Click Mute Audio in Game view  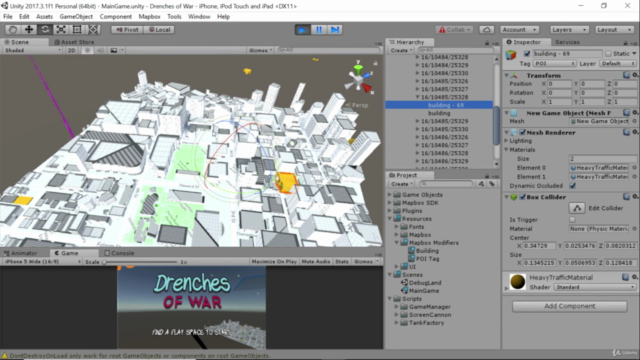(x=316, y=262)
